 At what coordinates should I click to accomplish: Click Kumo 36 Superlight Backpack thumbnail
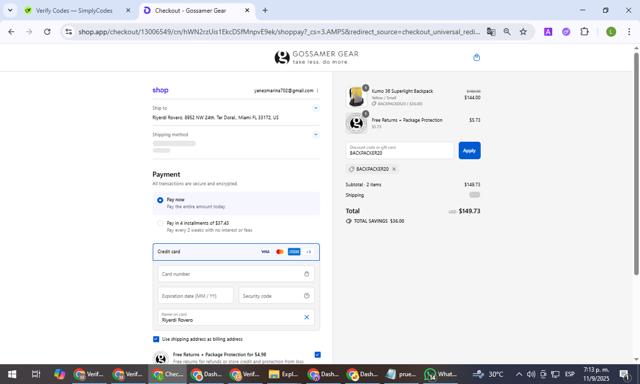tap(356, 97)
